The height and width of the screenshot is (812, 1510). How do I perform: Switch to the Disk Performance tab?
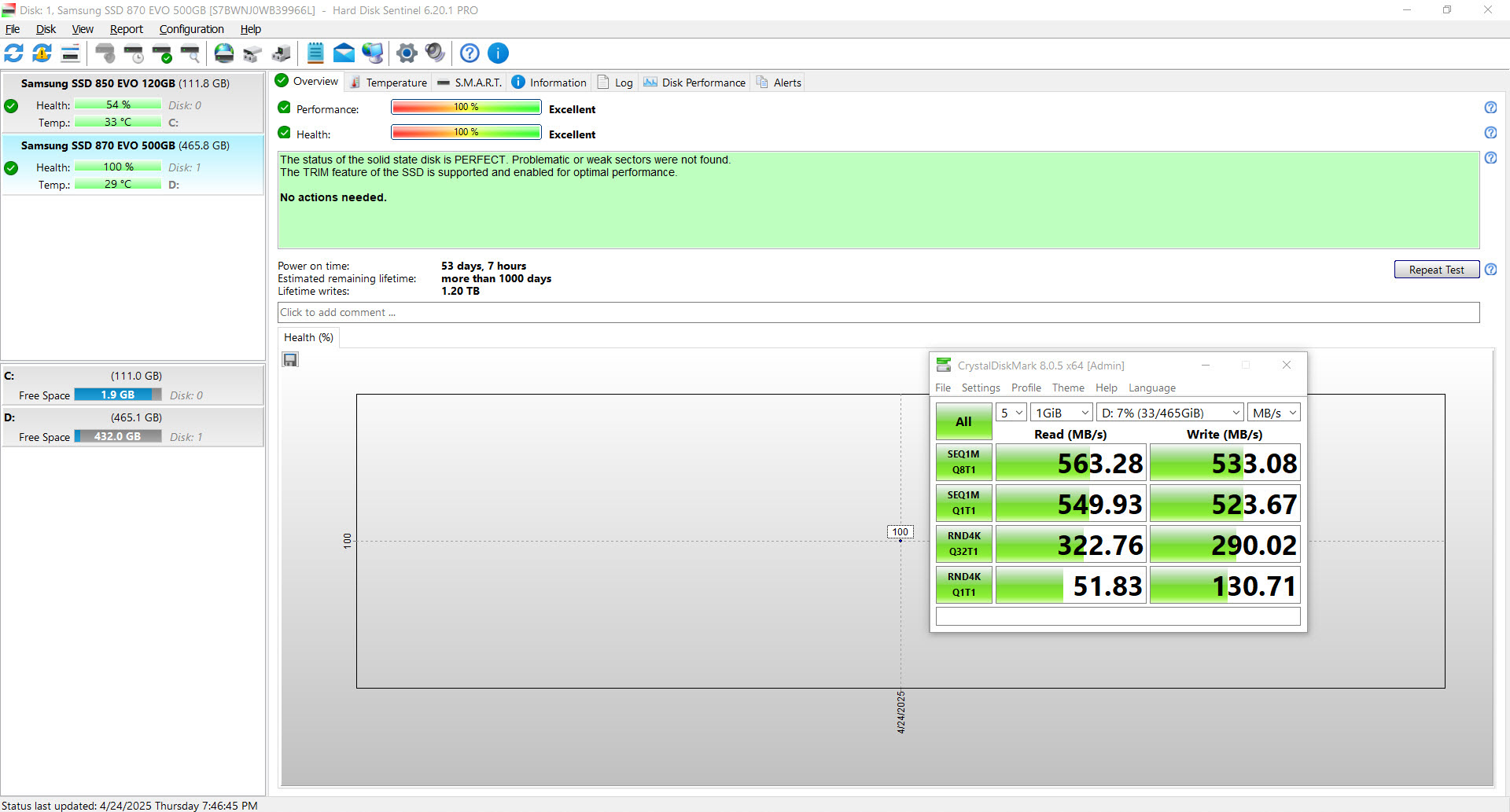[694, 83]
